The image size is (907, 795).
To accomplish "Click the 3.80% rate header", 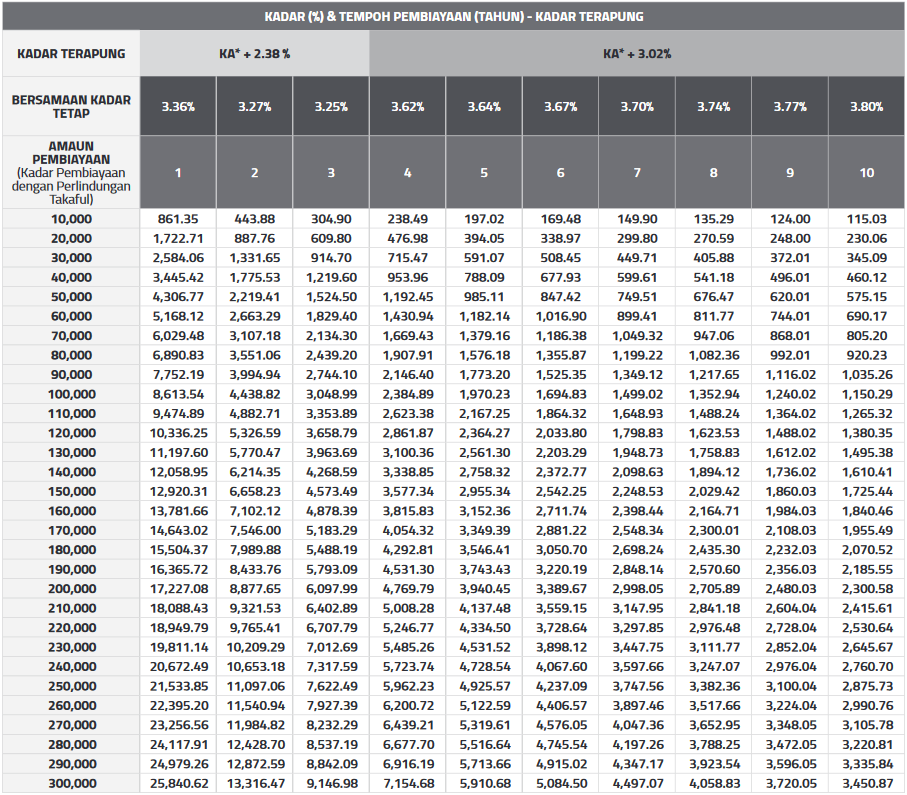I will coord(866,104).
